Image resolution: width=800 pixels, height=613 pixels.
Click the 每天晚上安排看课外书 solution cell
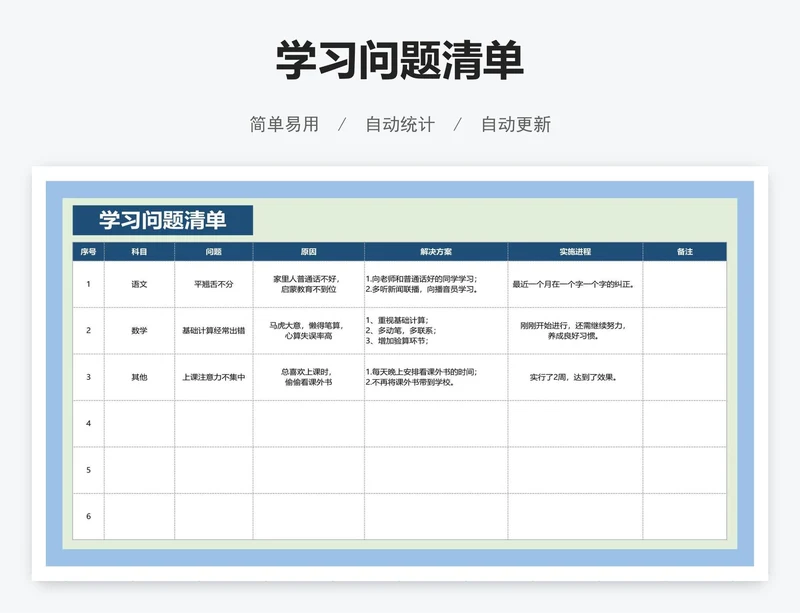[x=436, y=377]
